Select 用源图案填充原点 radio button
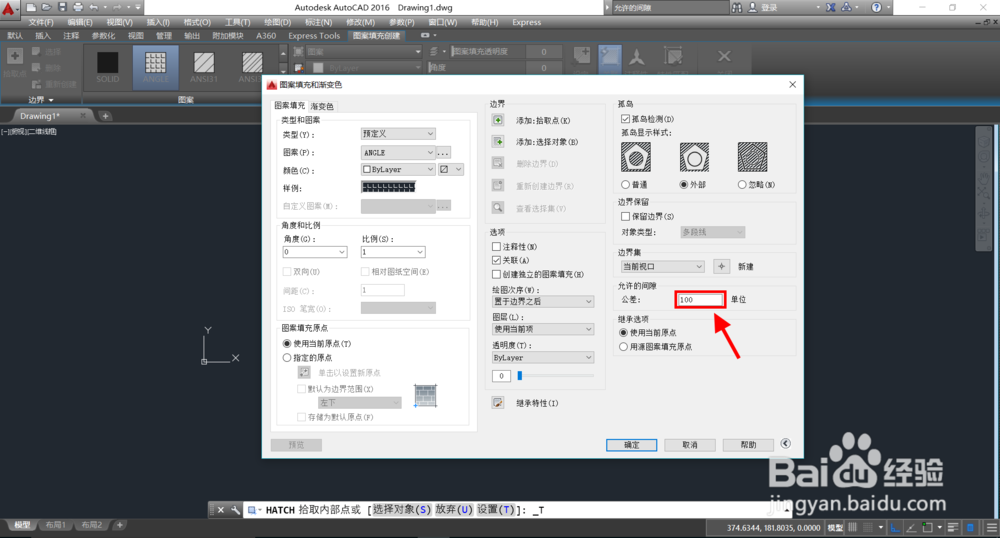The width and height of the screenshot is (1000, 538). 624,347
